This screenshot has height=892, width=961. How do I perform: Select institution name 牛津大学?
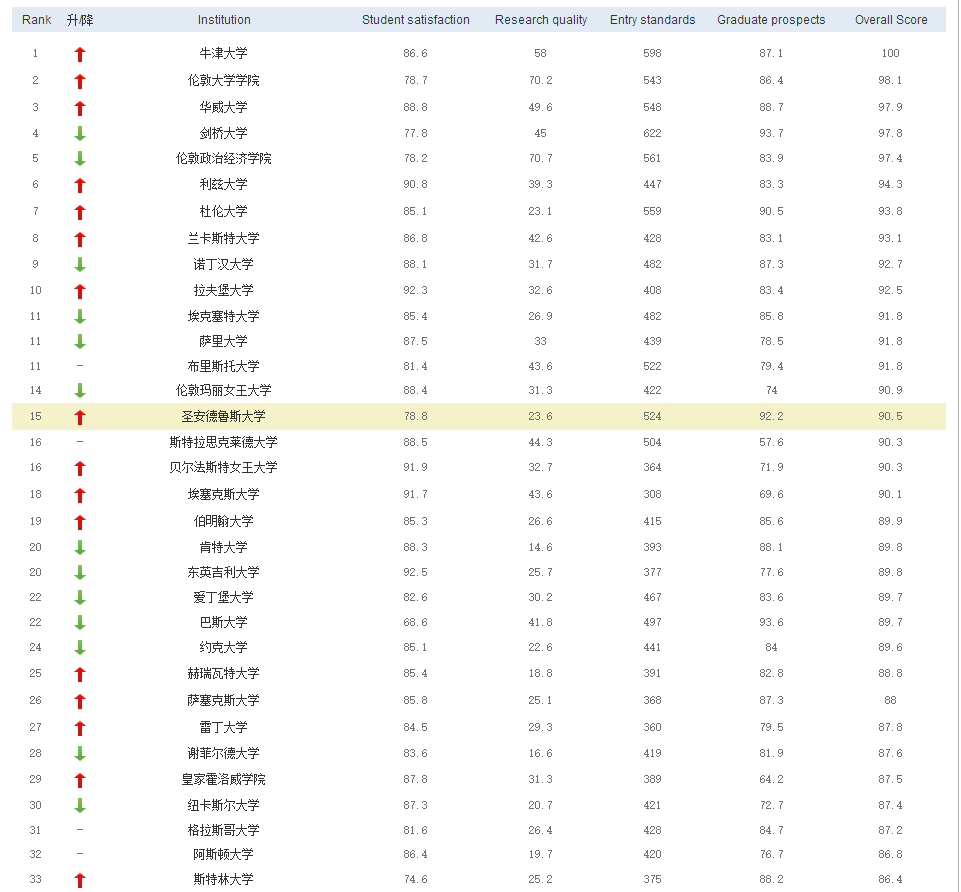(x=224, y=53)
